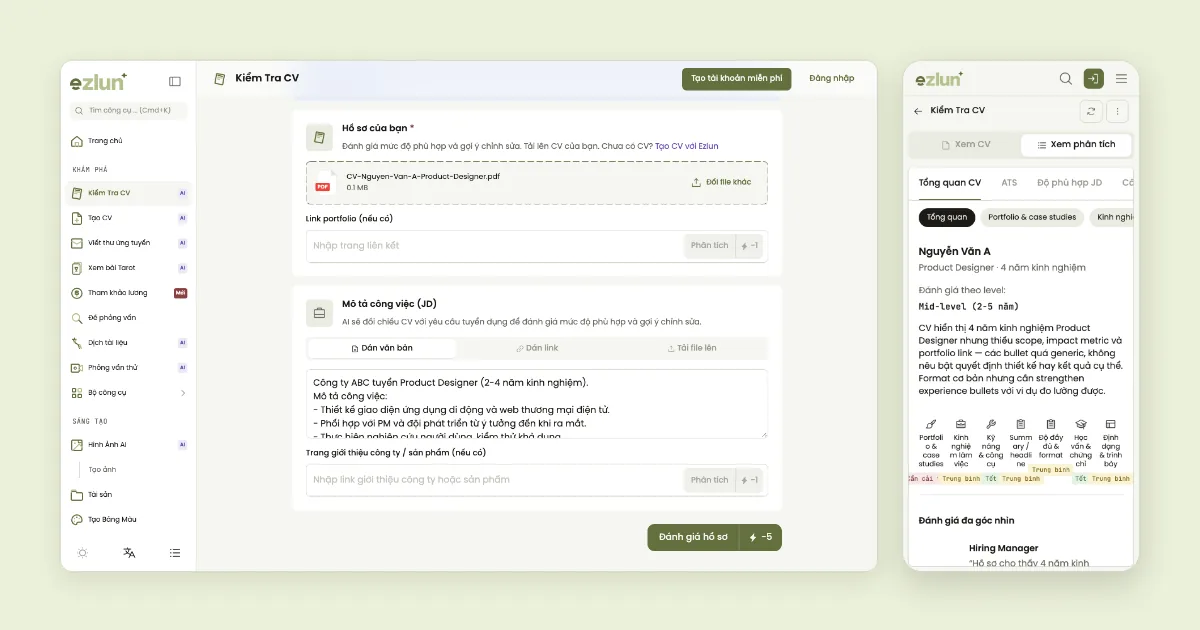Open the ATS tab in mobile panel
Screen dimensions: 1200x630
1009,183
